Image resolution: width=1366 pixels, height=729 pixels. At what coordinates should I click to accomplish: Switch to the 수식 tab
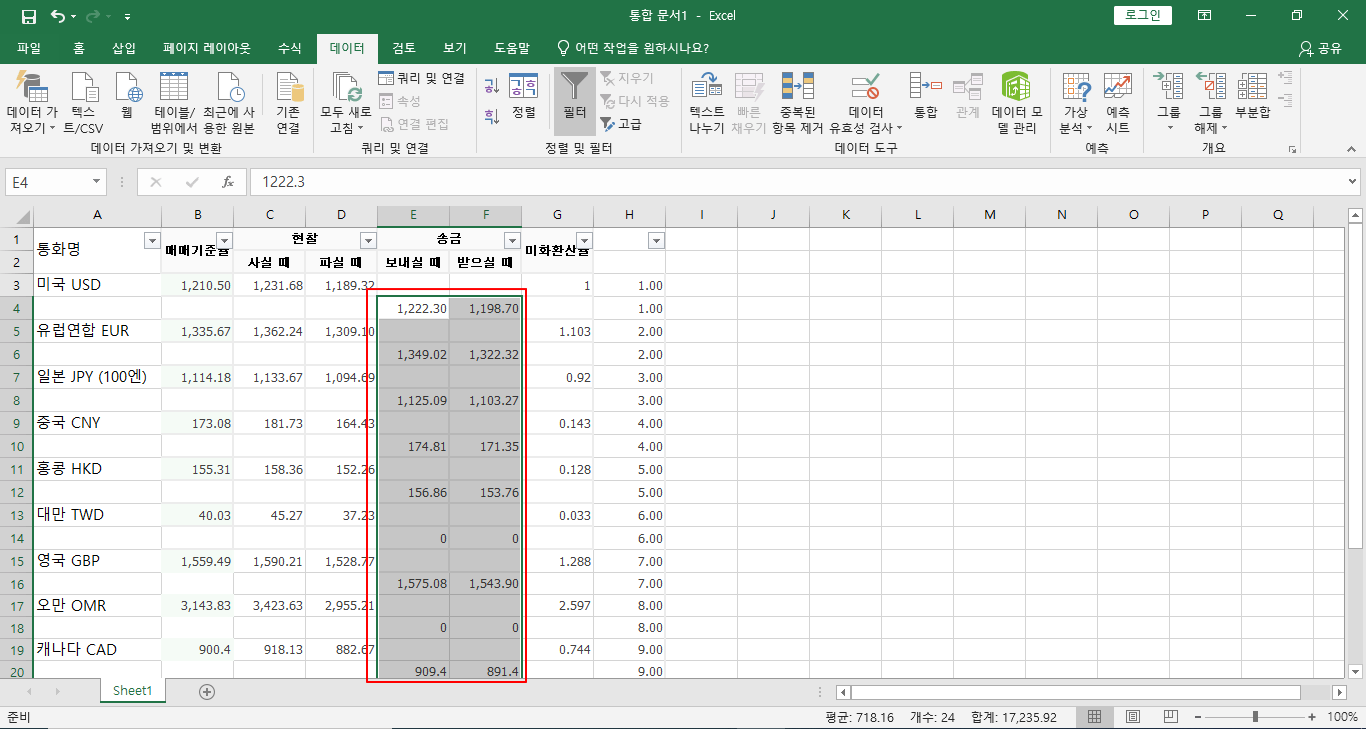pyautogui.click(x=290, y=48)
